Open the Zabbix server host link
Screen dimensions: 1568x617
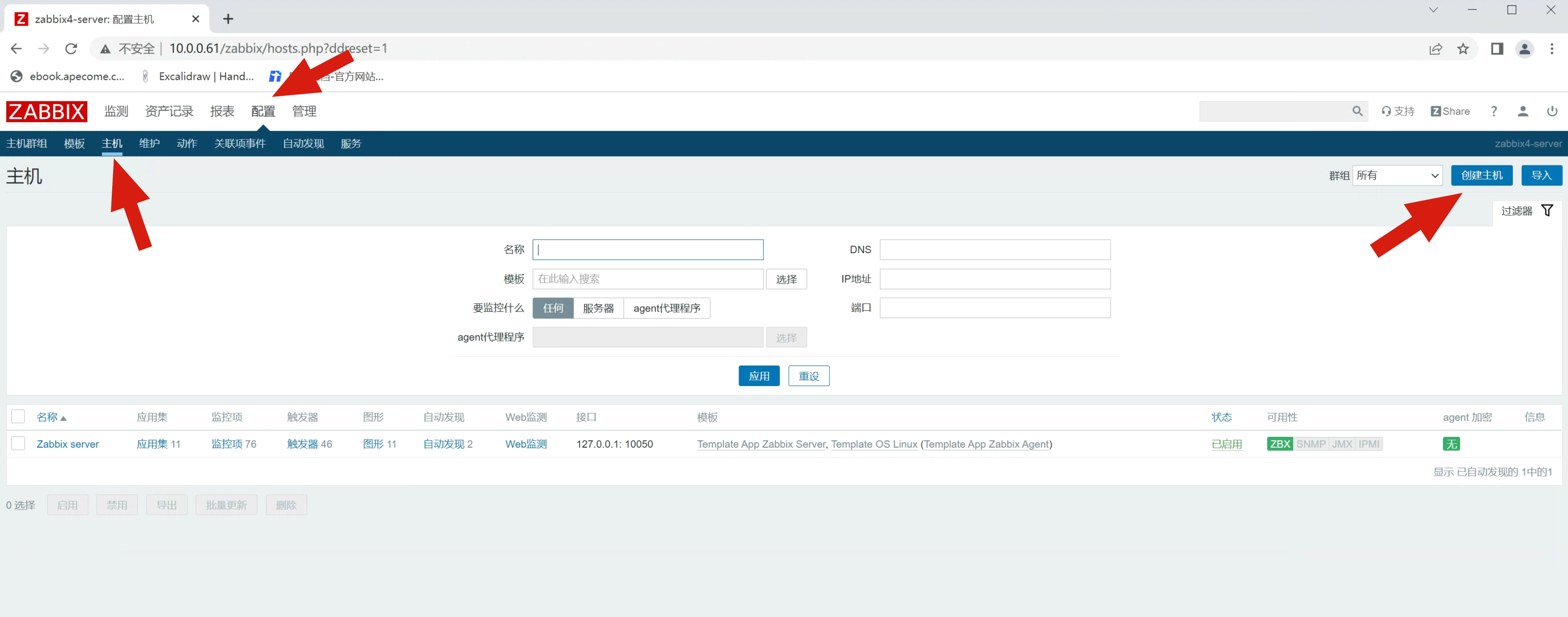click(x=68, y=444)
